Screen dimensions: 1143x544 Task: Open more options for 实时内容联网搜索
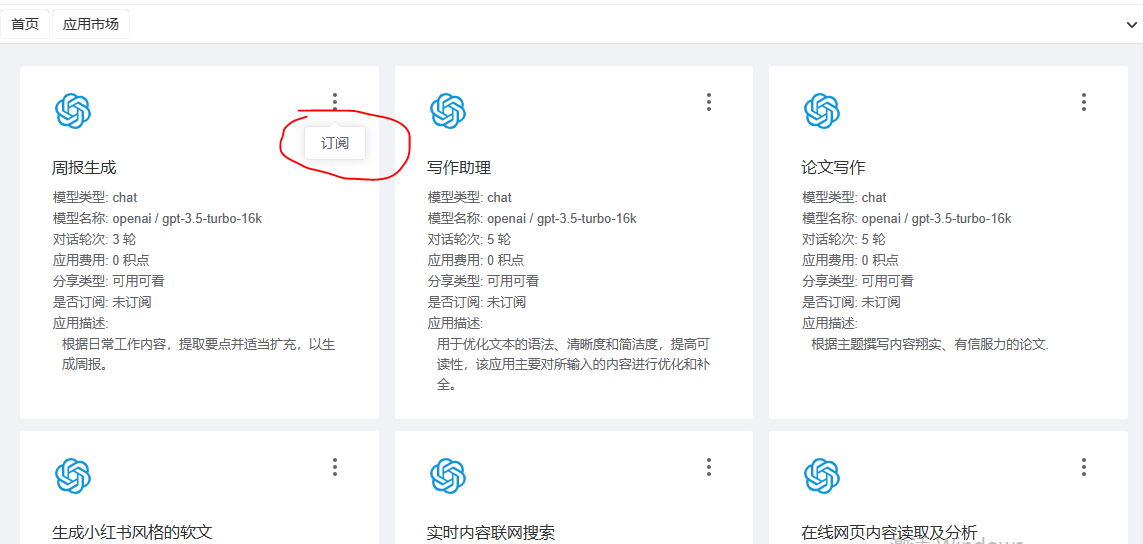coord(708,467)
